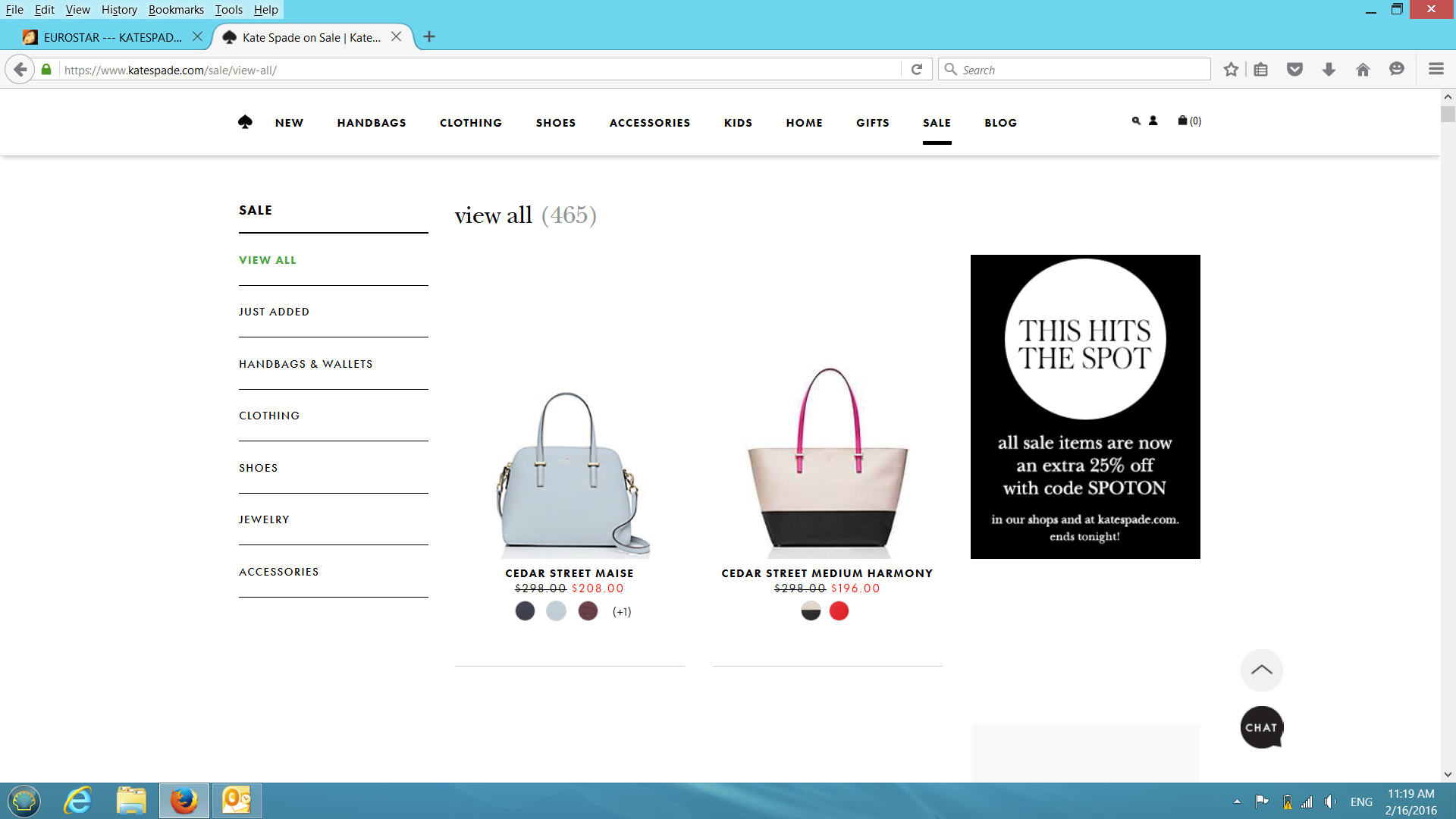Click the browser Search field
The image size is (1456, 819).
click(1075, 70)
